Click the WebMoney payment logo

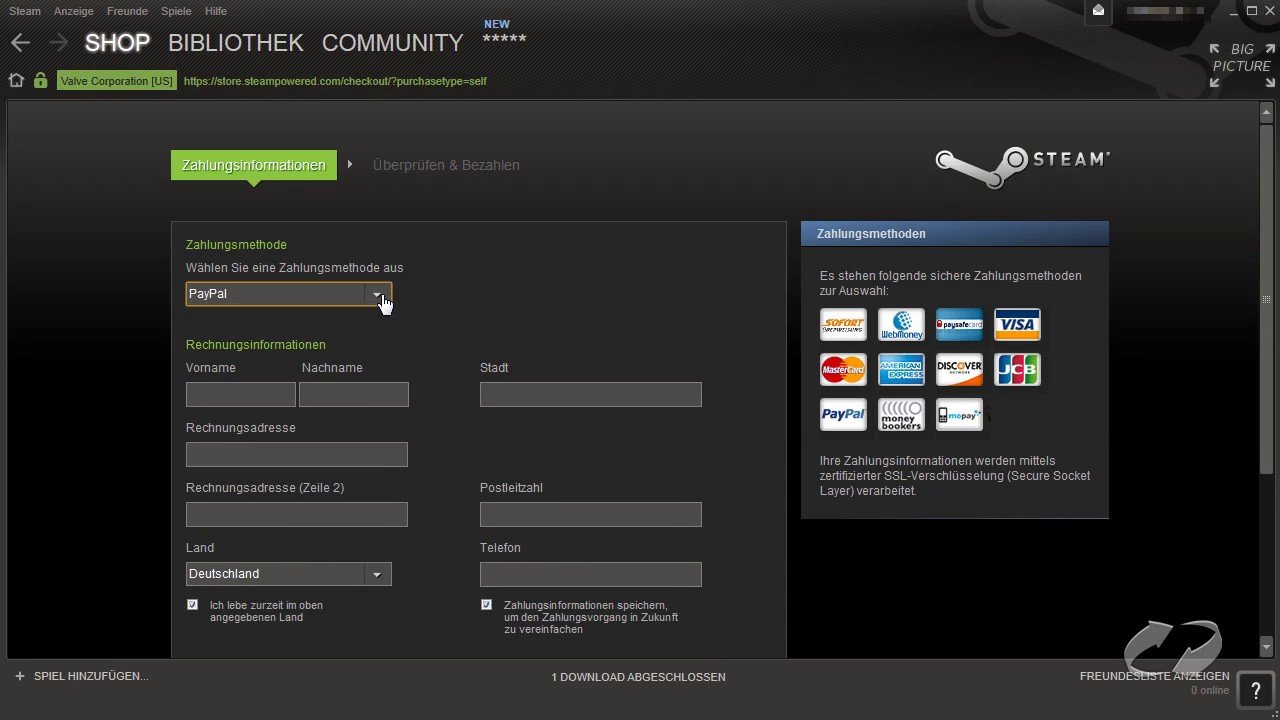[x=901, y=324]
